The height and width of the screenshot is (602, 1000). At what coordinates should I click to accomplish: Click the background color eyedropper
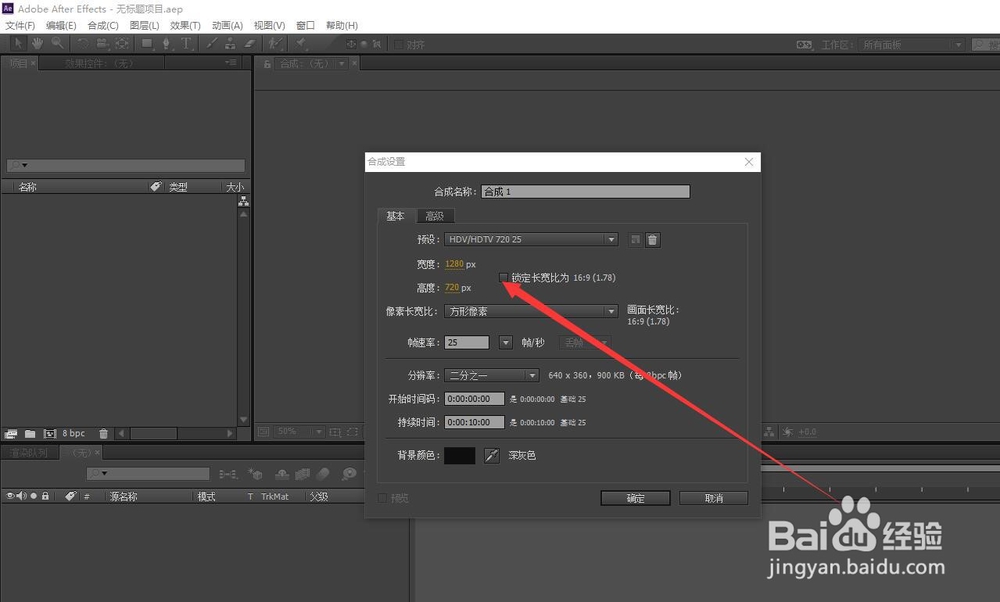click(492, 455)
